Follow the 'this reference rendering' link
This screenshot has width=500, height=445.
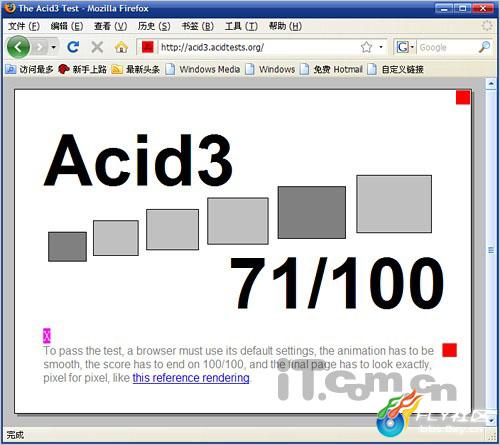[x=191, y=378]
